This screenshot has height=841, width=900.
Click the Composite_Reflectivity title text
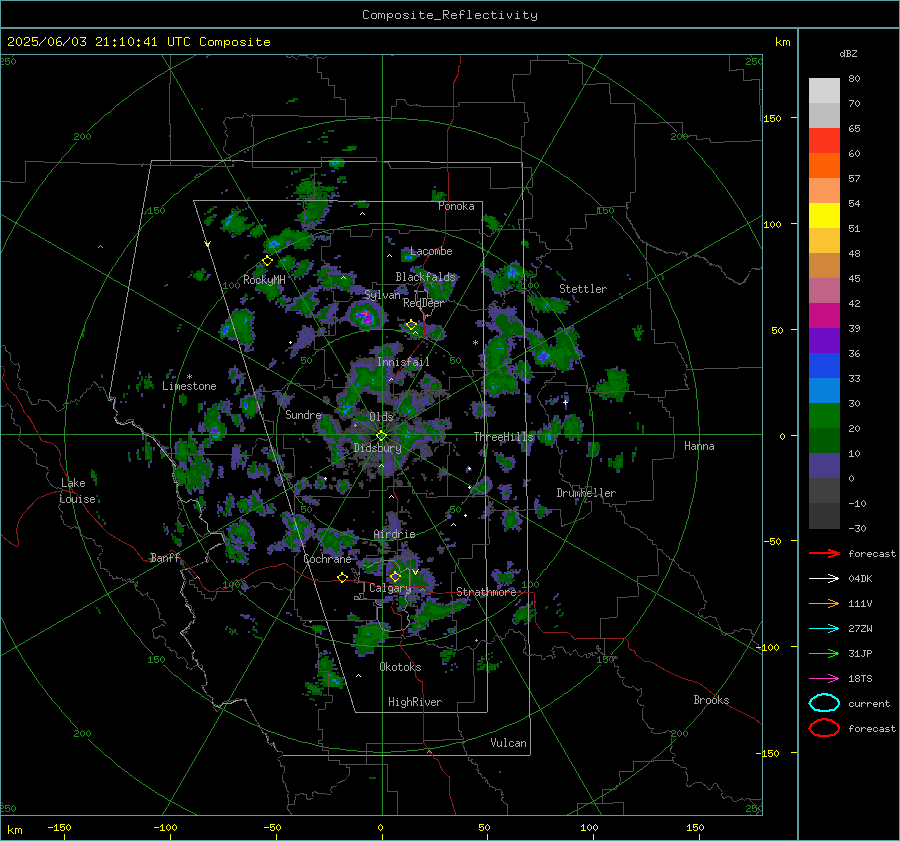point(449,15)
